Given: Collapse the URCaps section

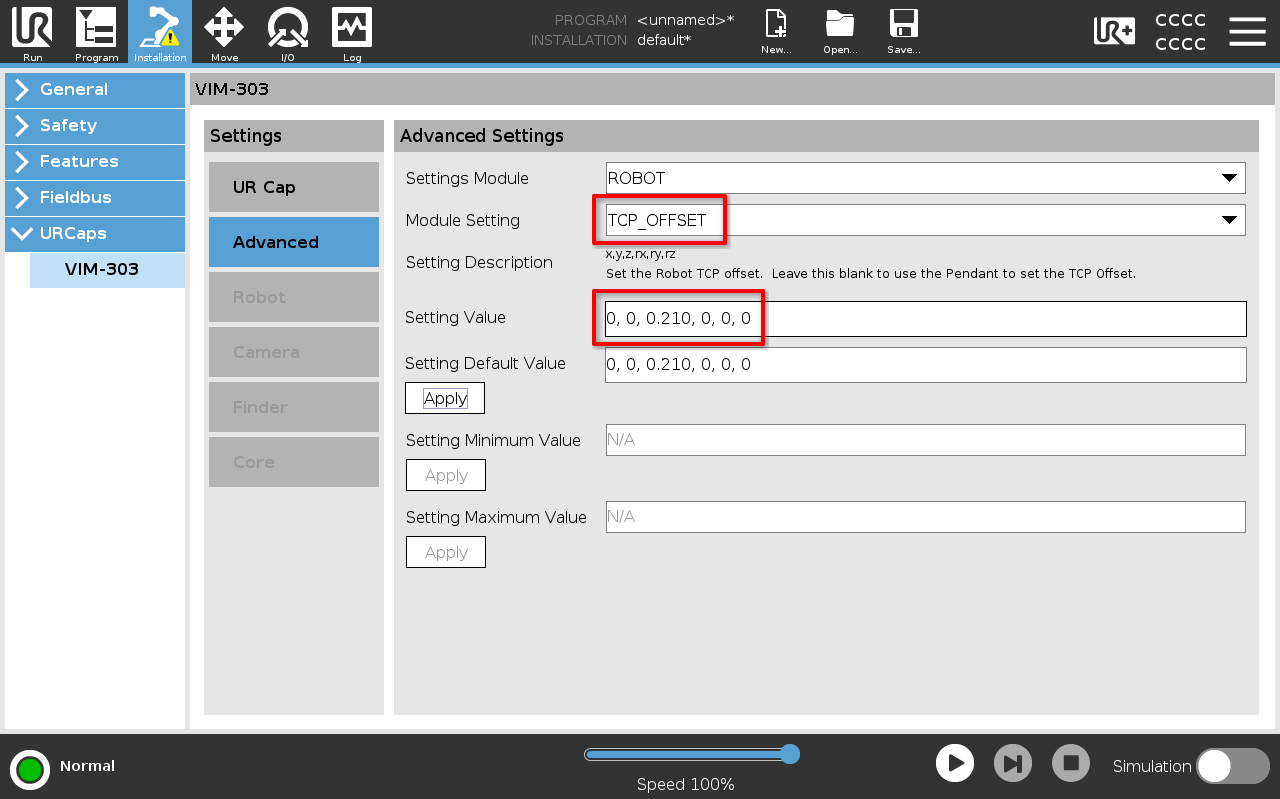Looking at the screenshot, I should point(95,234).
